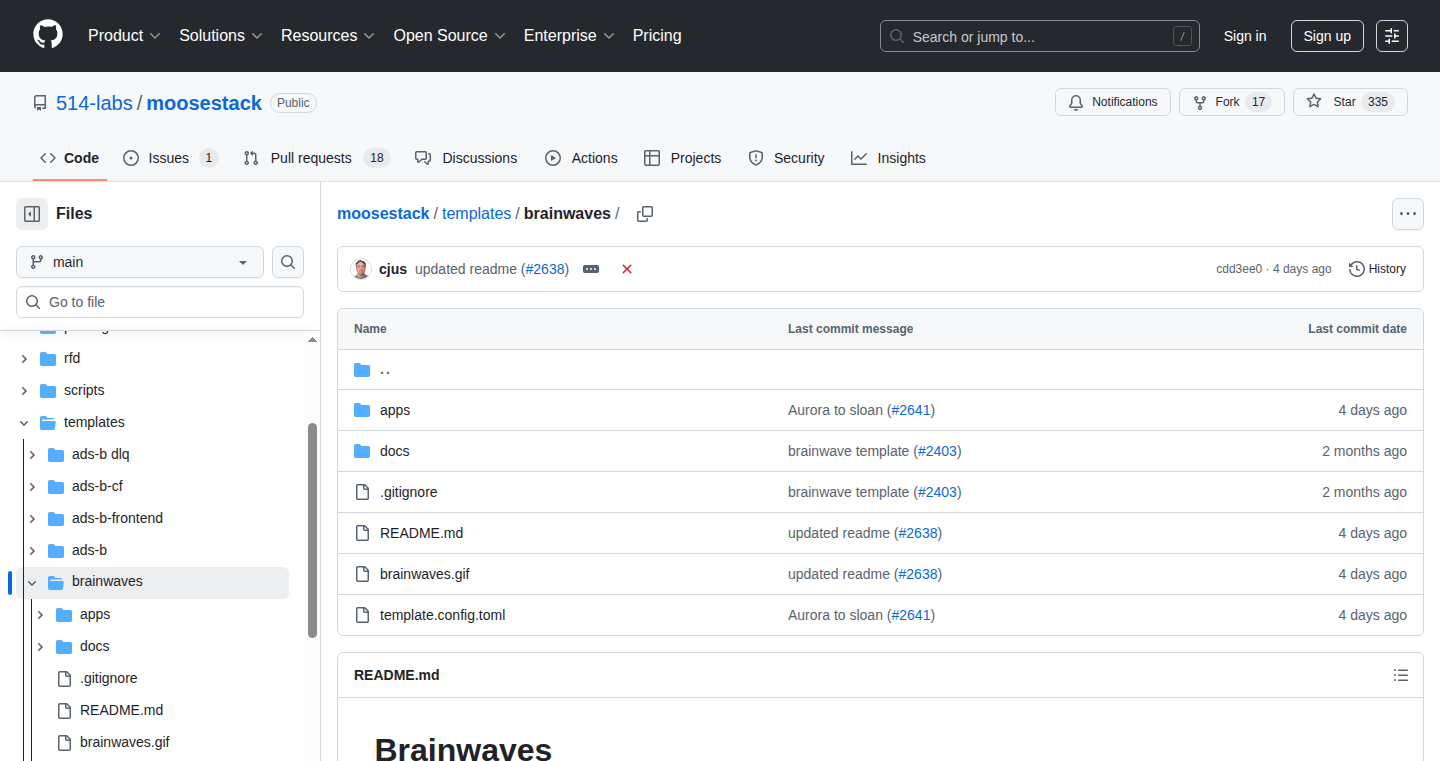The height and width of the screenshot is (761, 1440).
Task: Click the ads-b-cf folder icon in tree
Action: pyautogui.click(x=56, y=486)
